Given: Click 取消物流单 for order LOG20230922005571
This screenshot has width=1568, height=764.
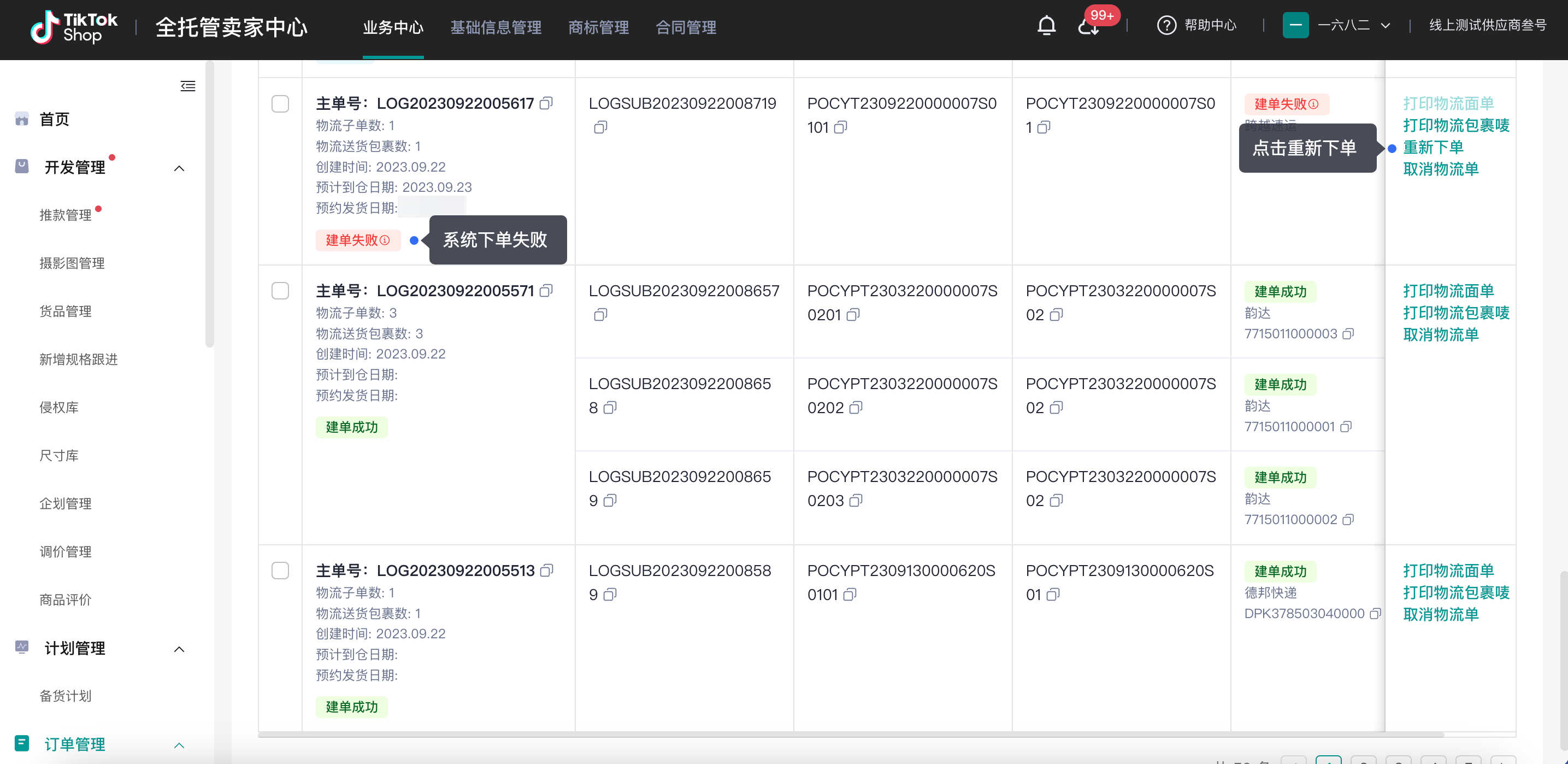Looking at the screenshot, I should 1441,335.
